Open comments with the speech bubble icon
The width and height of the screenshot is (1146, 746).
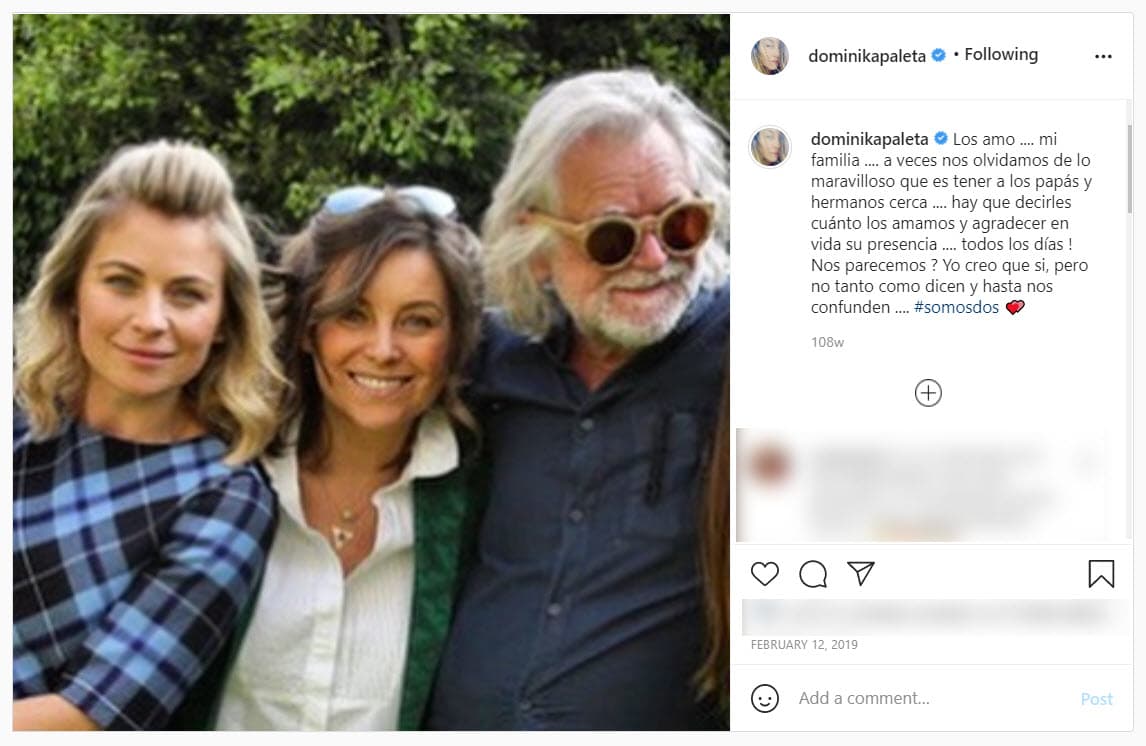click(x=812, y=573)
